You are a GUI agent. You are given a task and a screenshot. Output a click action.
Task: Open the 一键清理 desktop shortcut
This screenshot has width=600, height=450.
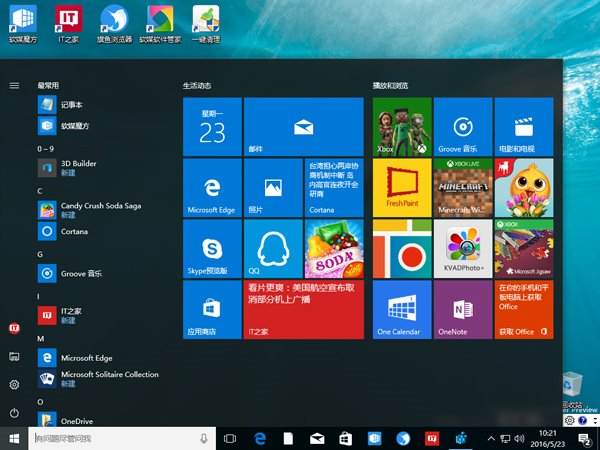click(x=206, y=24)
